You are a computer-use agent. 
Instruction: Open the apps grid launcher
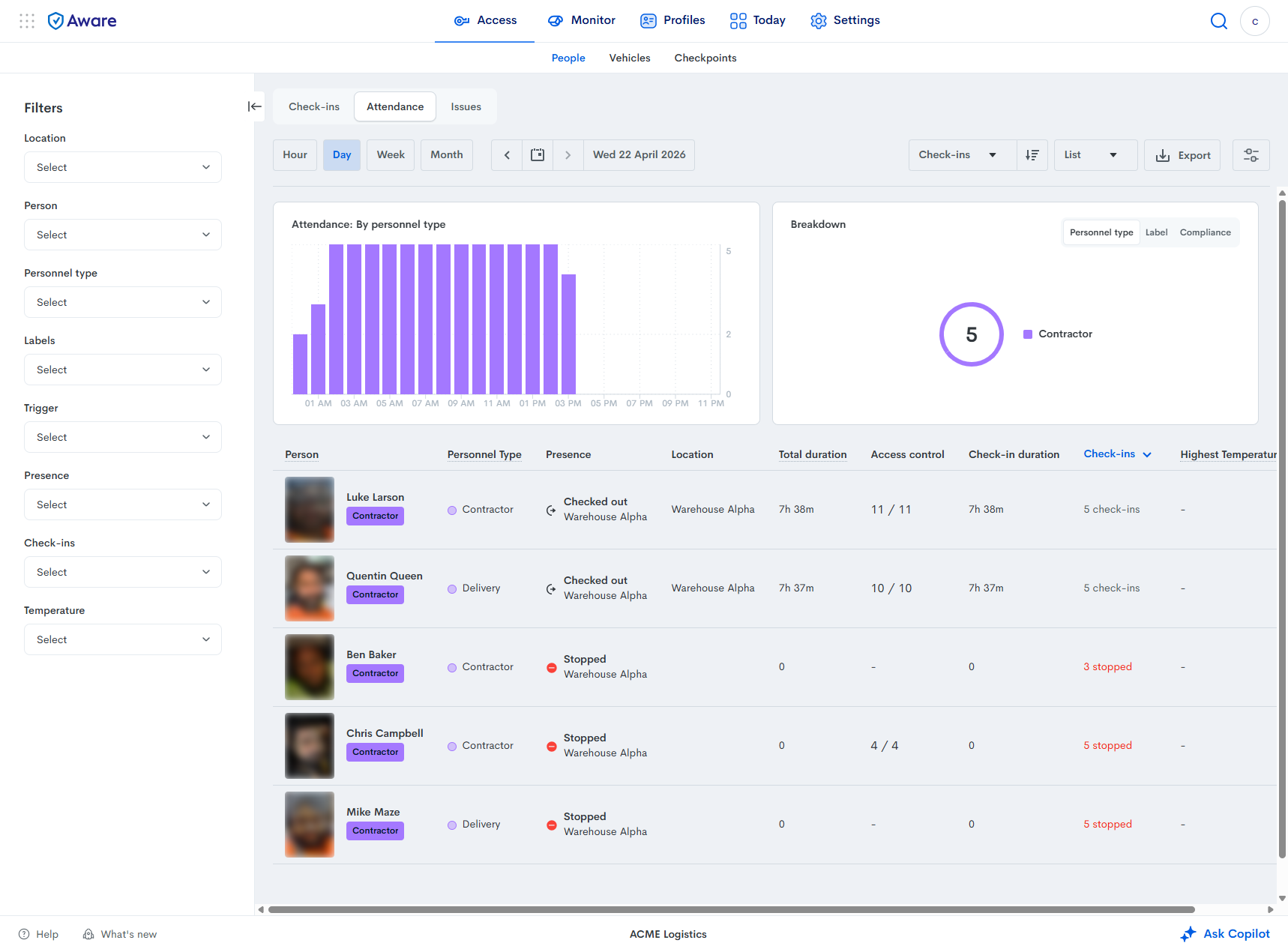(27, 21)
